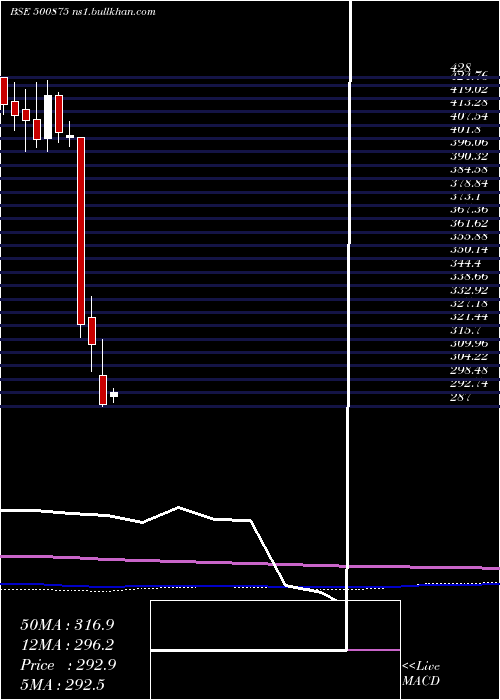This screenshot has height=700, width=500.
Task: Click the 390.32 price axis label
Action: coord(469,156)
